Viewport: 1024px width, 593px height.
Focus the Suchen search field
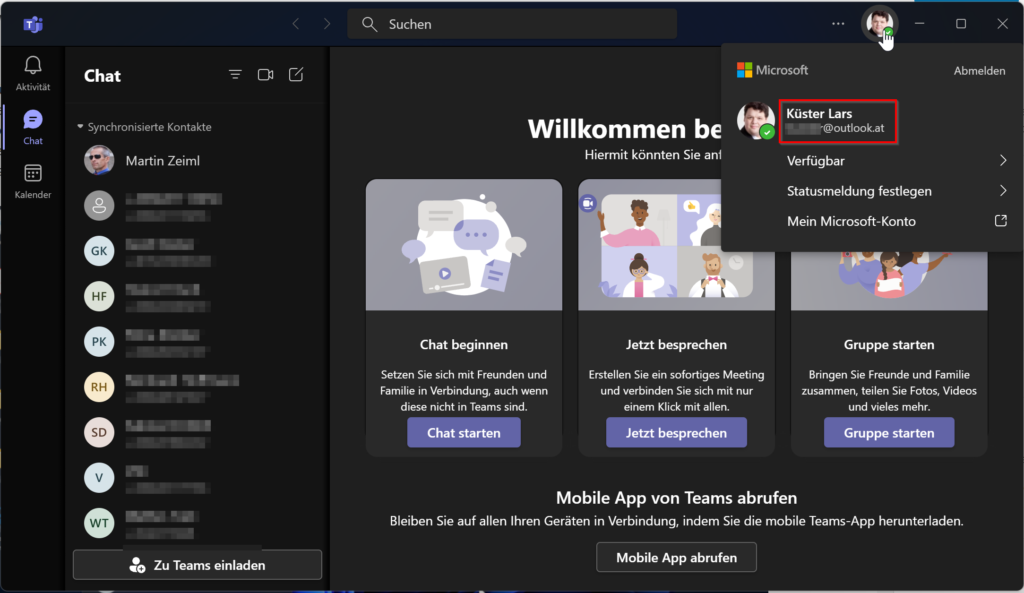pyautogui.click(x=512, y=24)
